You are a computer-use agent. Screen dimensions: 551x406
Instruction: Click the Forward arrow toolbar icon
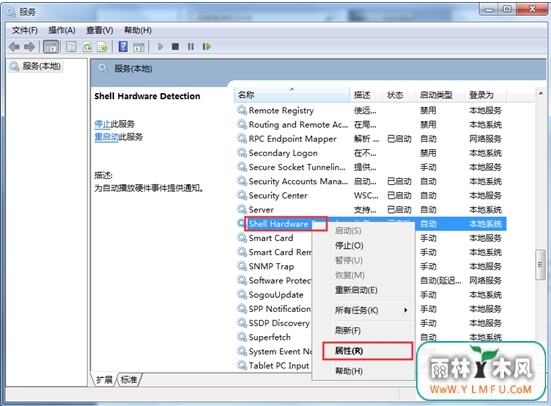tap(30, 46)
